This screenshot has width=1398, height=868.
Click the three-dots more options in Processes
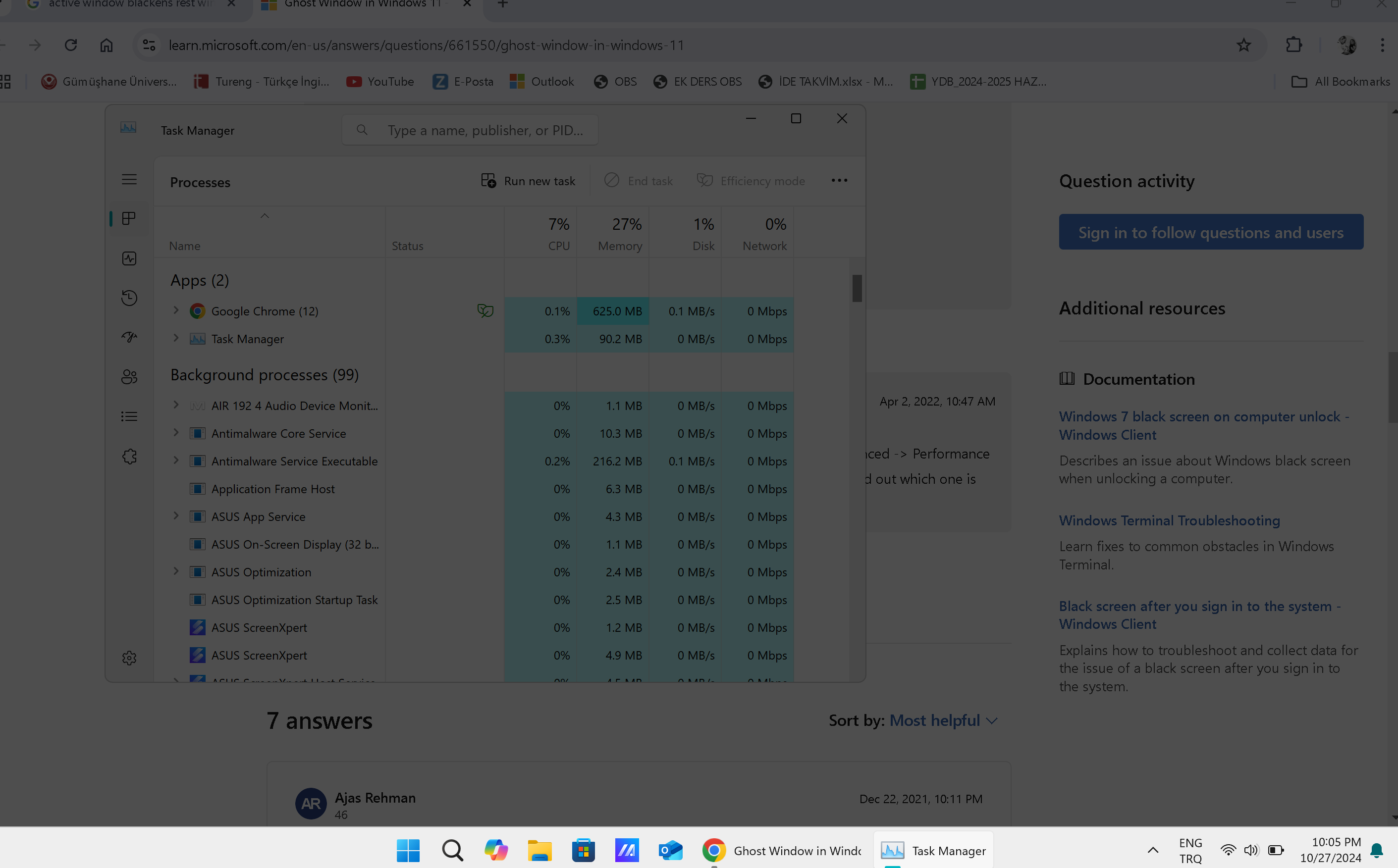(839, 181)
